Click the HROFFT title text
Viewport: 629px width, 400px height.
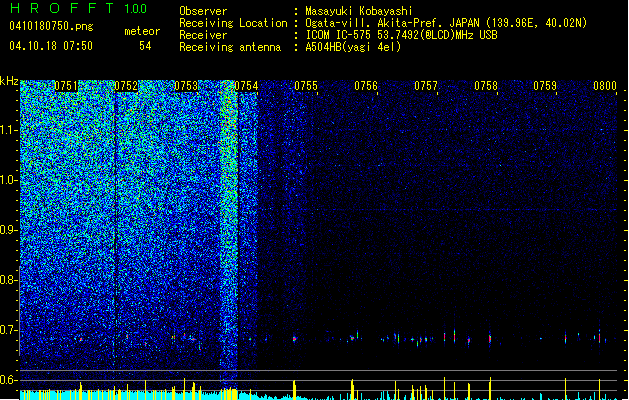(x=62, y=8)
